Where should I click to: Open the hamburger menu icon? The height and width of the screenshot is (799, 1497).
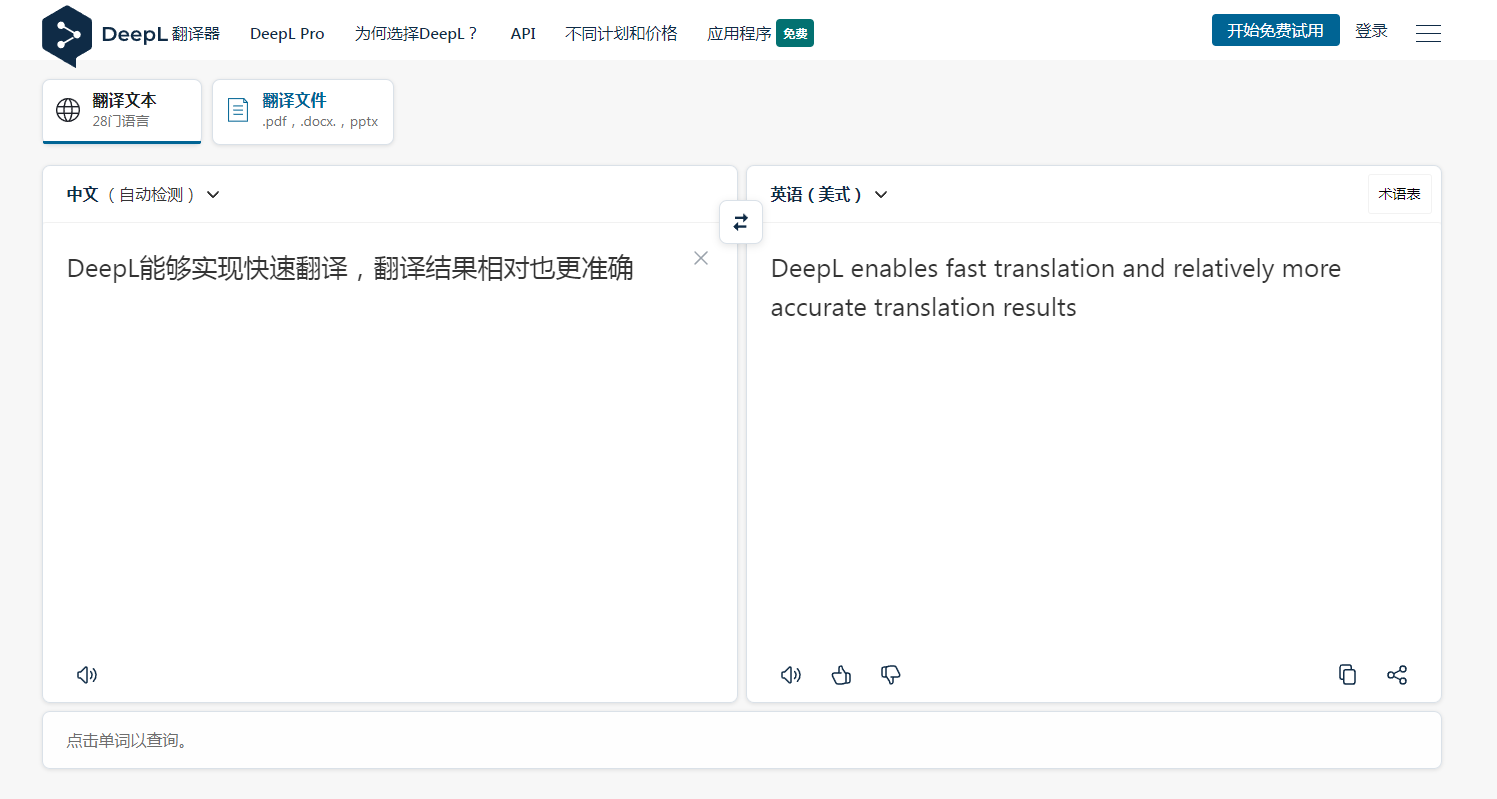(x=1428, y=33)
